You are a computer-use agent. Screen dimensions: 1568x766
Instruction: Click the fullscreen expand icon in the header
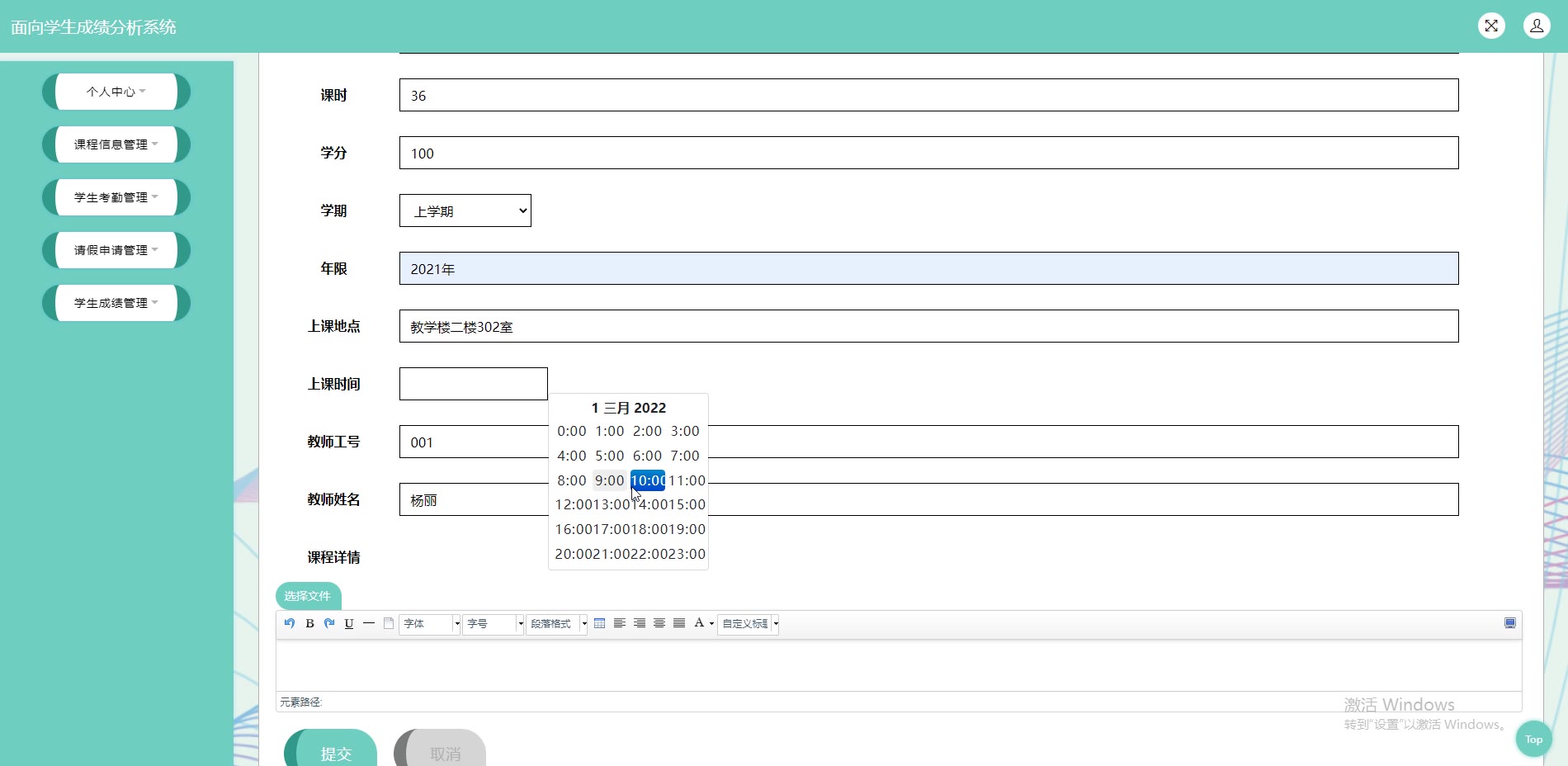click(x=1491, y=26)
